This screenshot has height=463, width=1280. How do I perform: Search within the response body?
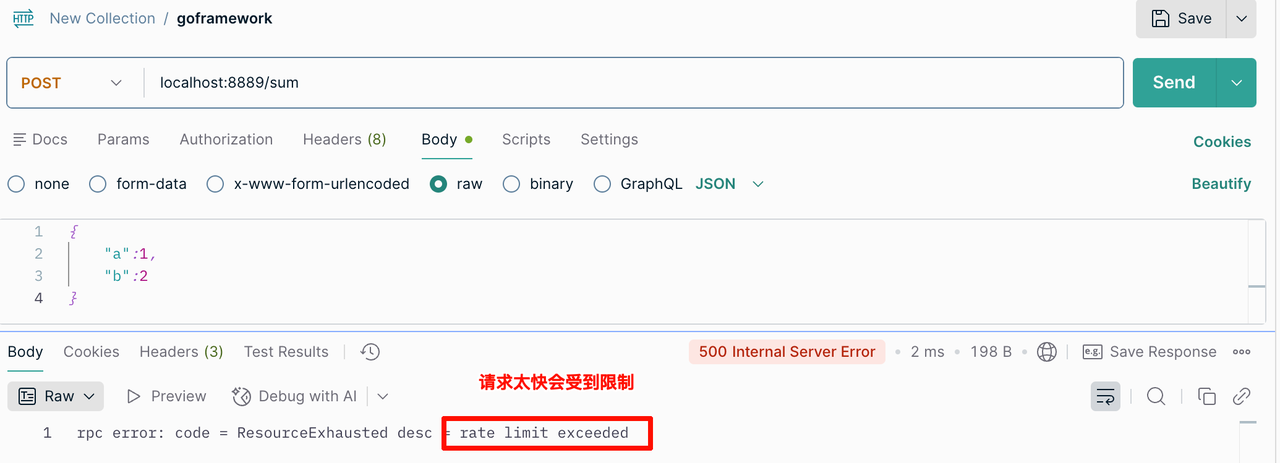point(1156,396)
